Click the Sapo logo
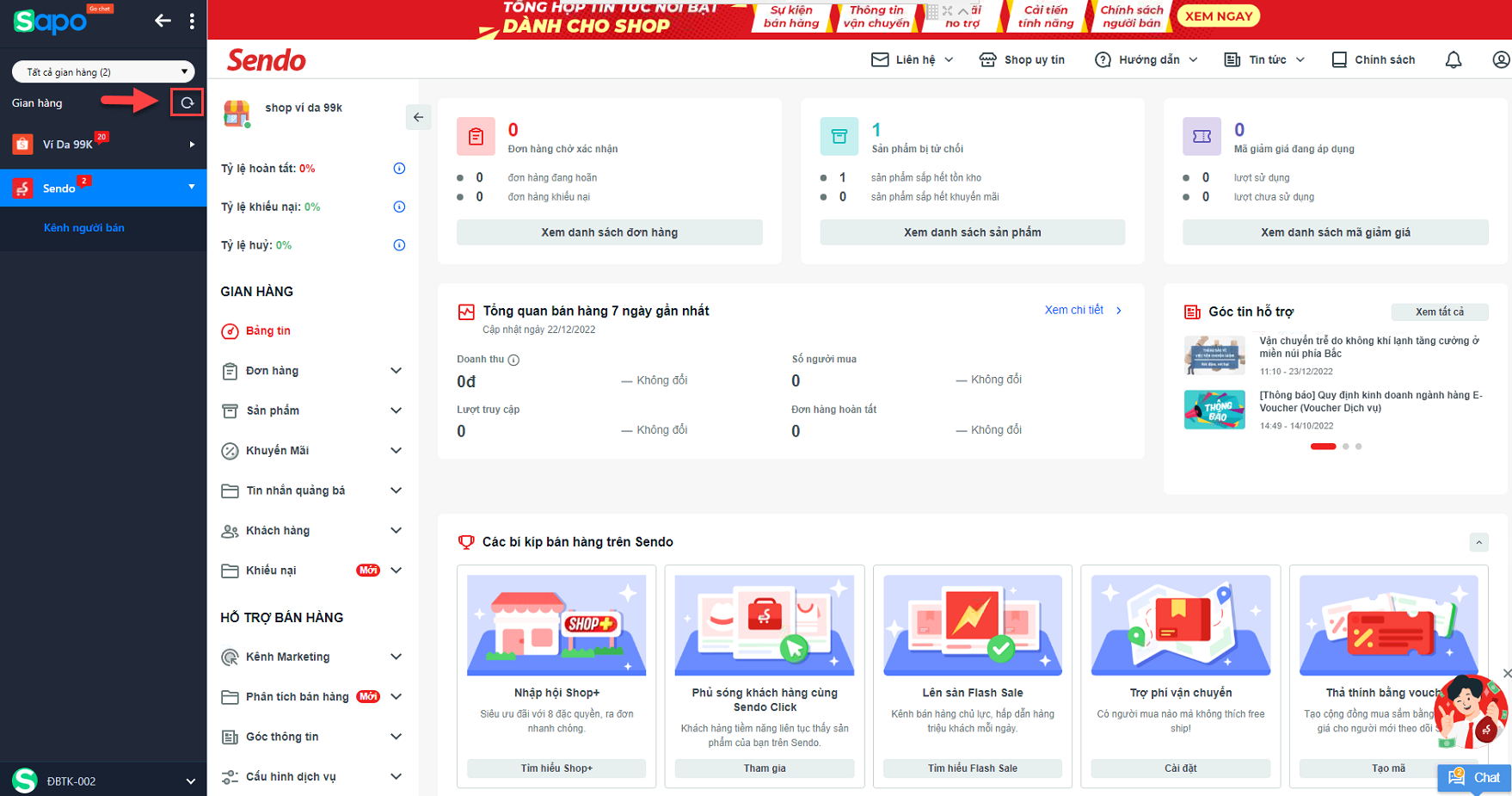The height and width of the screenshot is (796, 1512). tap(50, 21)
